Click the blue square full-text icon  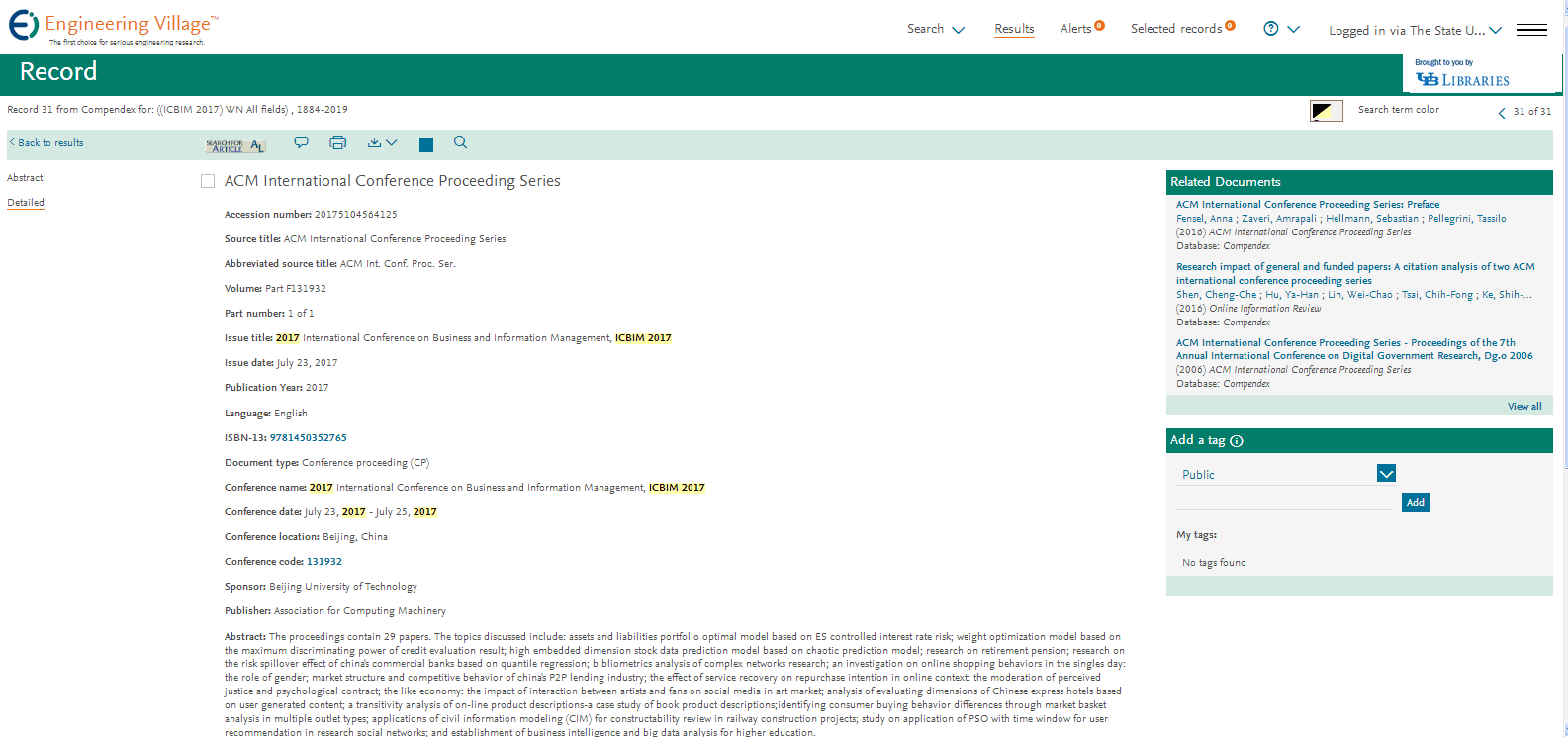(426, 145)
